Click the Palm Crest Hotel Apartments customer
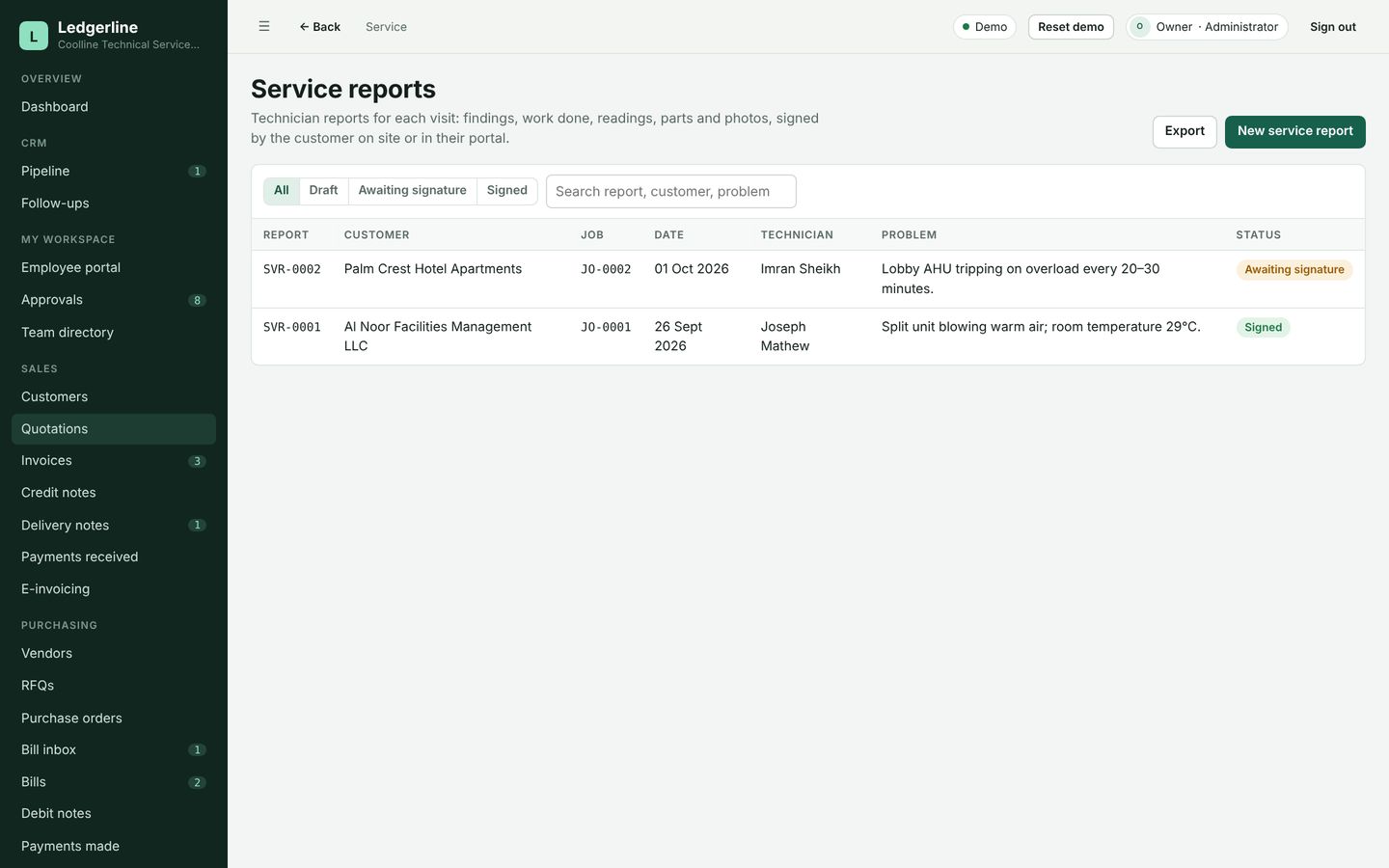The image size is (1389, 868). click(433, 269)
